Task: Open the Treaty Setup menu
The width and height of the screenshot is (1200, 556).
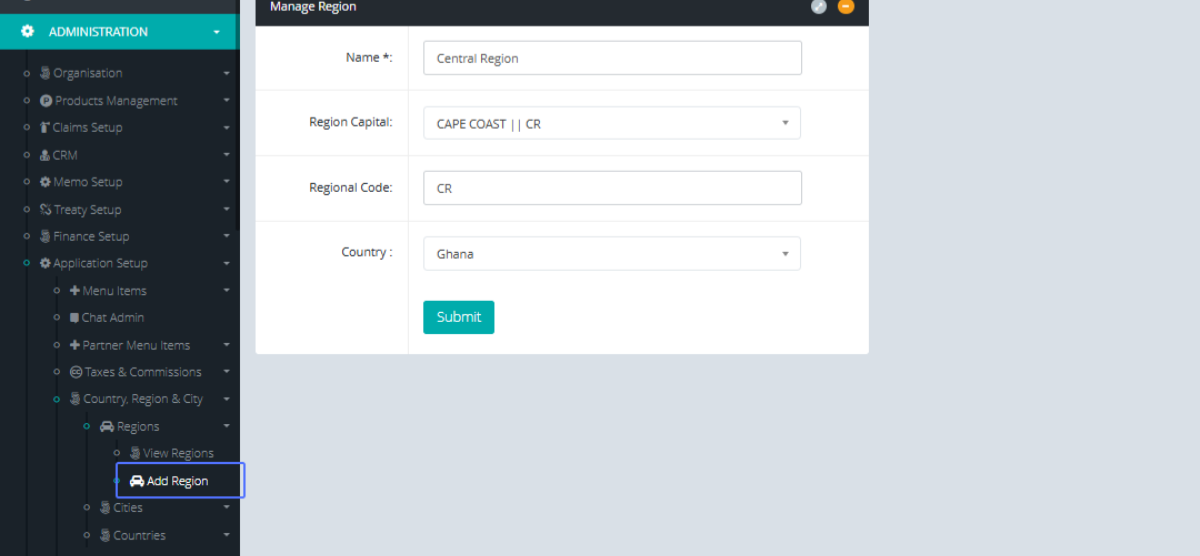Action: [x=87, y=210]
